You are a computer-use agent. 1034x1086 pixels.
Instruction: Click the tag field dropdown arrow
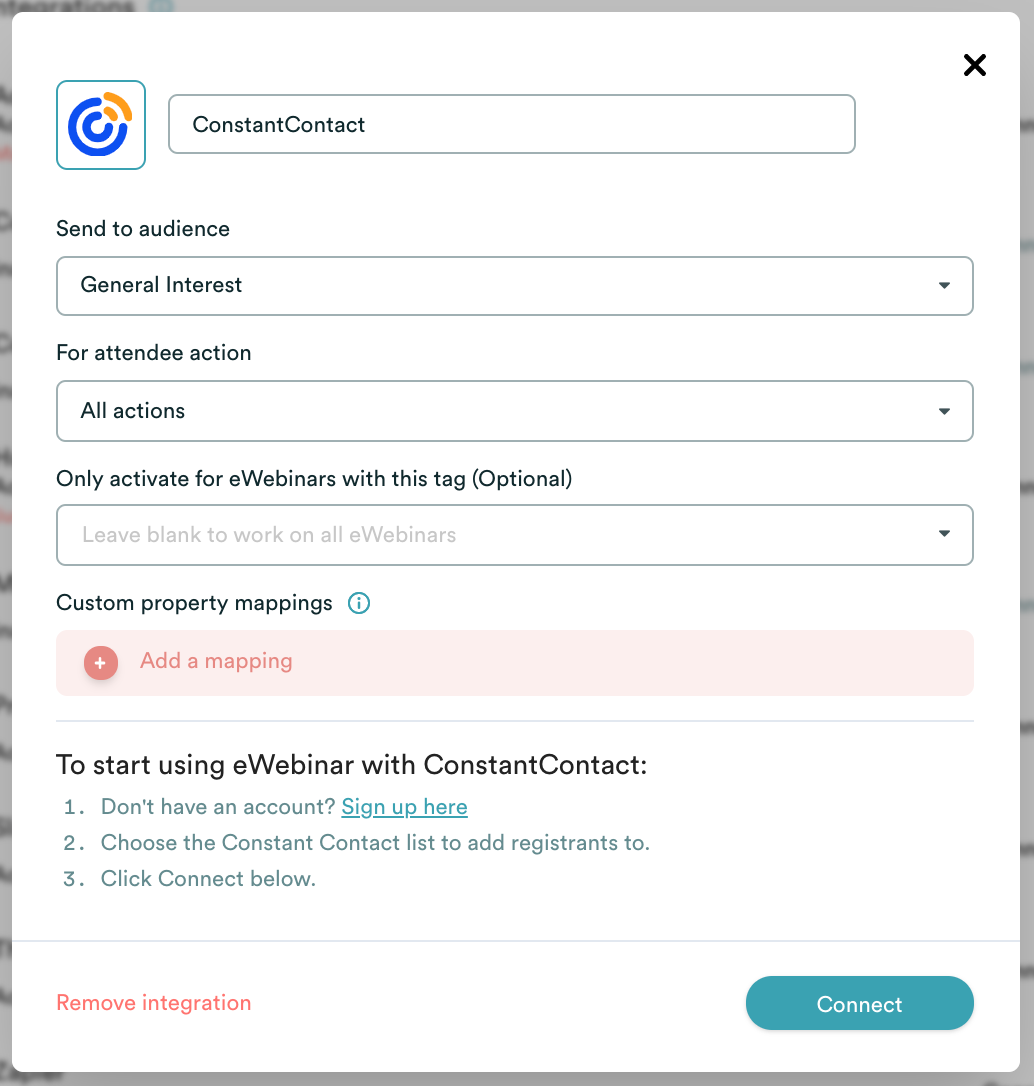point(944,534)
